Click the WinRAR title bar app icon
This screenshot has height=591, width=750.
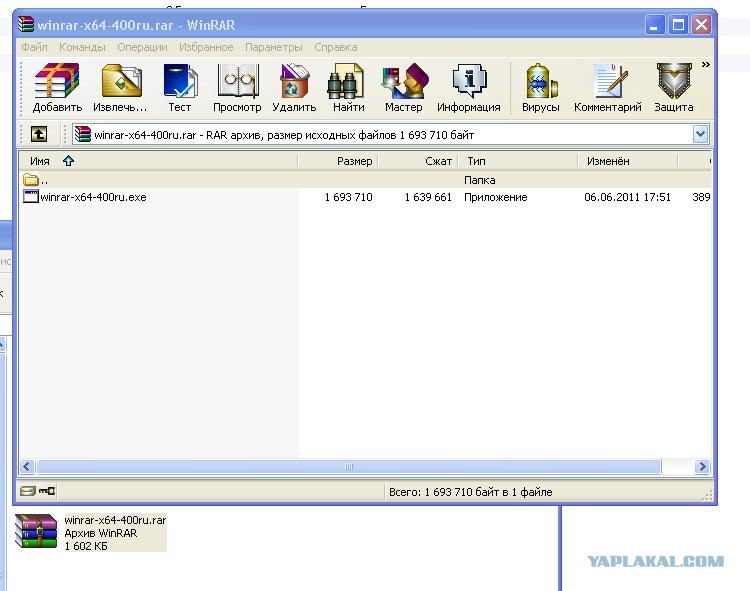[x=26, y=24]
